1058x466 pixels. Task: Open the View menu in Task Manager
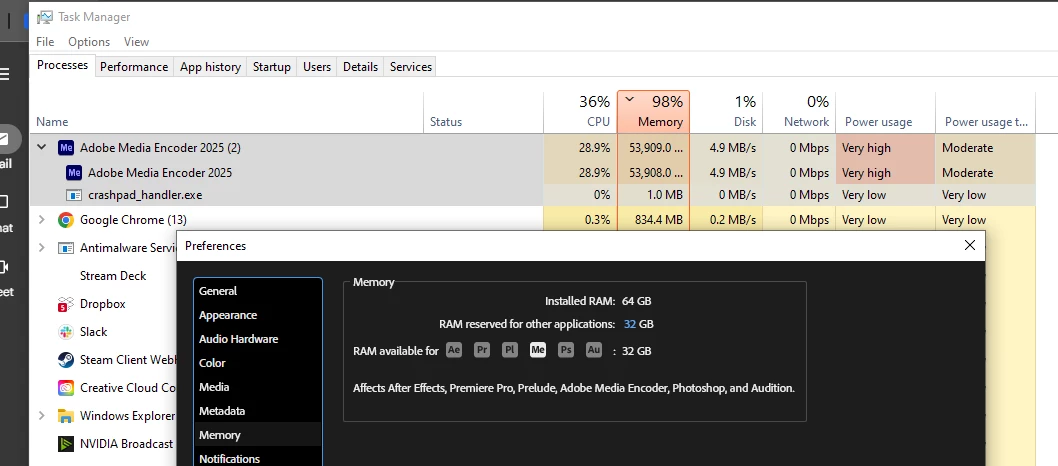click(136, 42)
